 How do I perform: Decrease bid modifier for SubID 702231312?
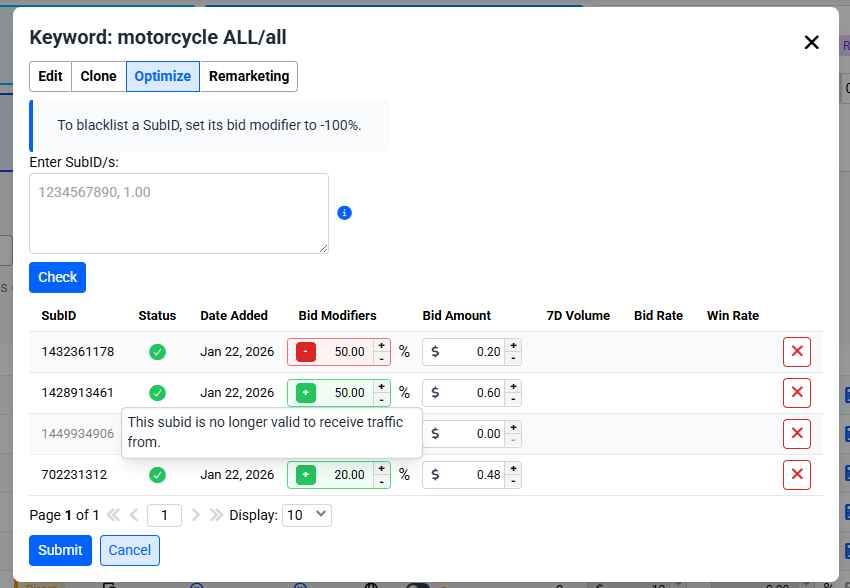(381, 481)
